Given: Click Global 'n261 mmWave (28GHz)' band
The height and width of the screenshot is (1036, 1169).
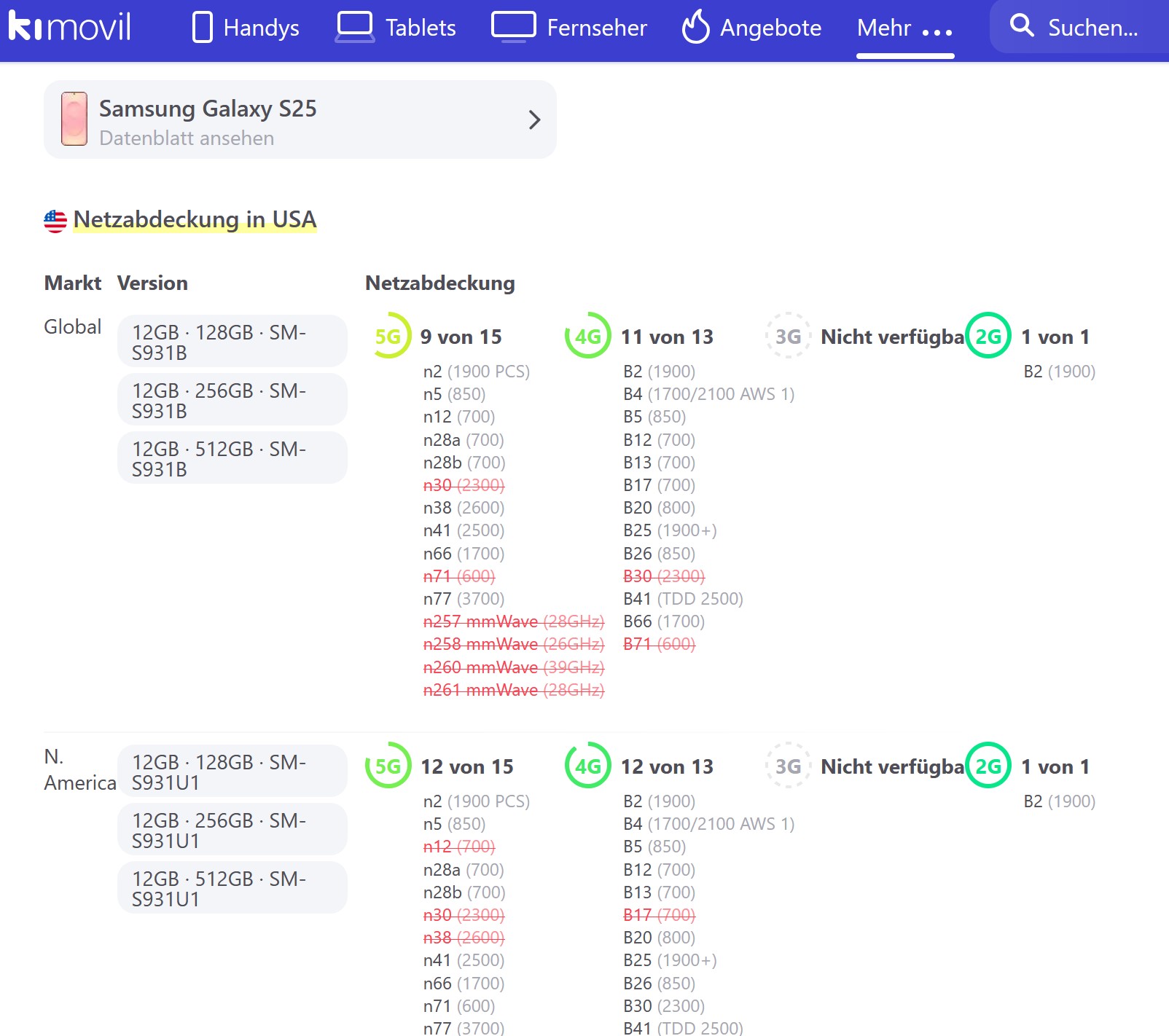Looking at the screenshot, I should pos(514,690).
